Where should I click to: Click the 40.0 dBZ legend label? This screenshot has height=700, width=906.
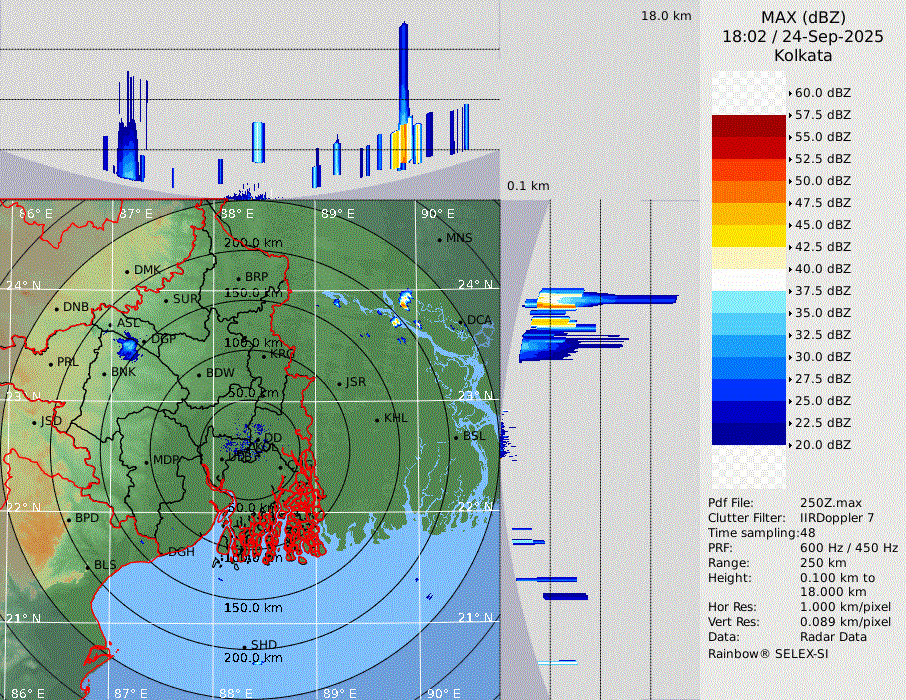pyautogui.click(x=823, y=269)
